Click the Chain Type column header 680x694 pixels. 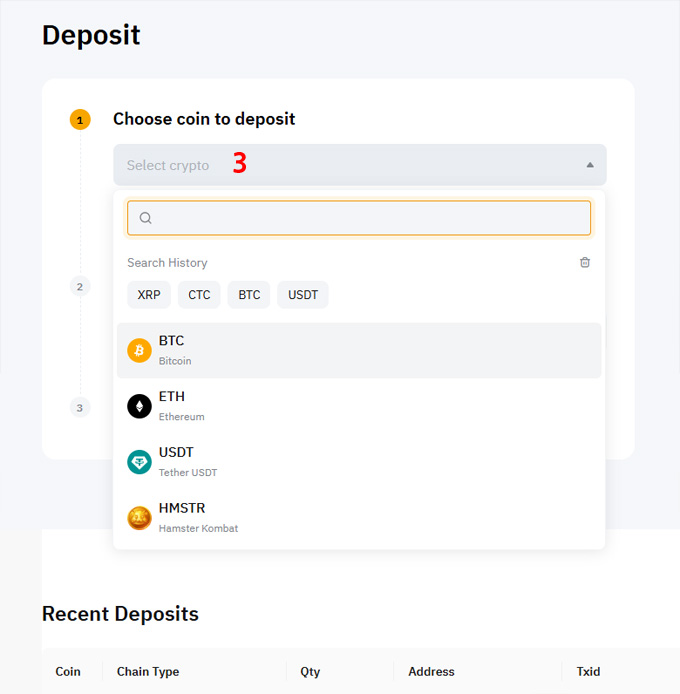(148, 671)
